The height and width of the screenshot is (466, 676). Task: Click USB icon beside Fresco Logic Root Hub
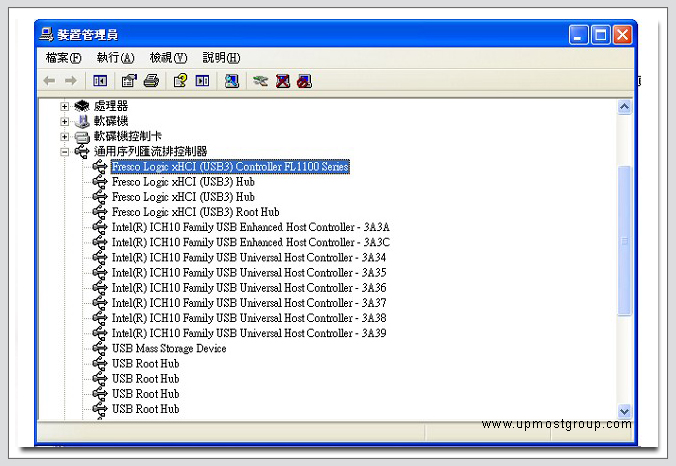(x=100, y=212)
